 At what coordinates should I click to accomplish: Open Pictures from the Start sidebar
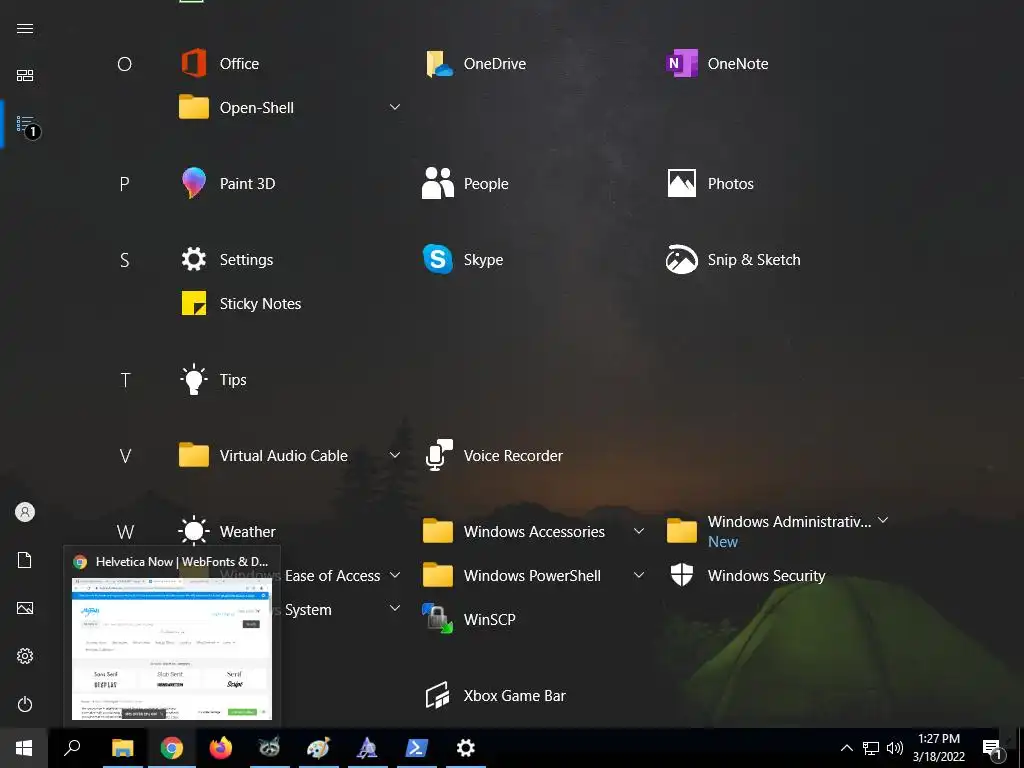point(25,608)
